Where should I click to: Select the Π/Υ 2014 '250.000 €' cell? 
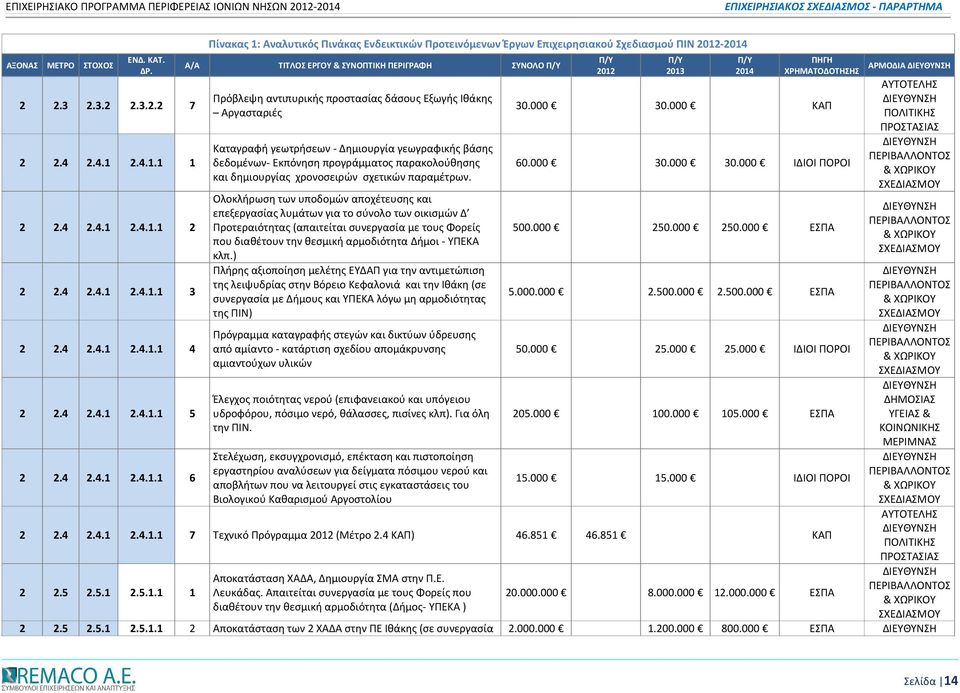click(744, 227)
